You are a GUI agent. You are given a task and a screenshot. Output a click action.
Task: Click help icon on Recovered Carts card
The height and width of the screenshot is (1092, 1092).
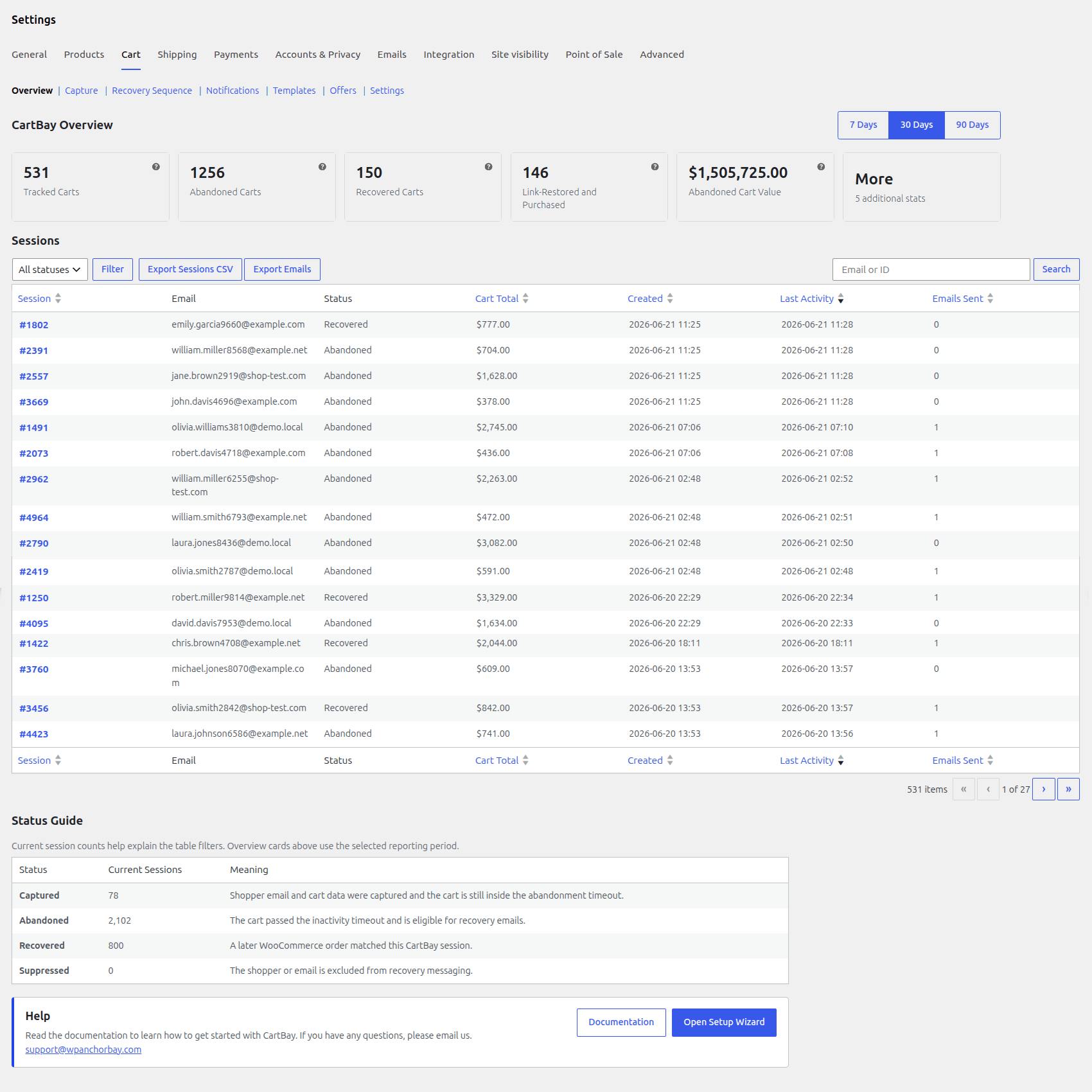[489, 166]
